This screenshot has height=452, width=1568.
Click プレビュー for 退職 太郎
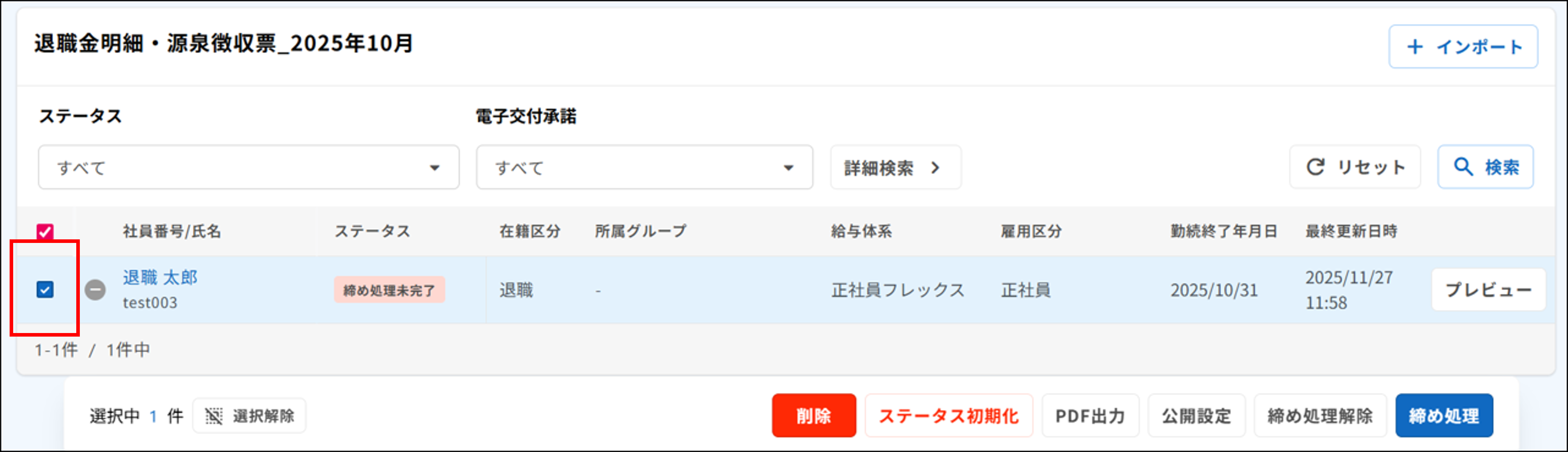click(1488, 290)
